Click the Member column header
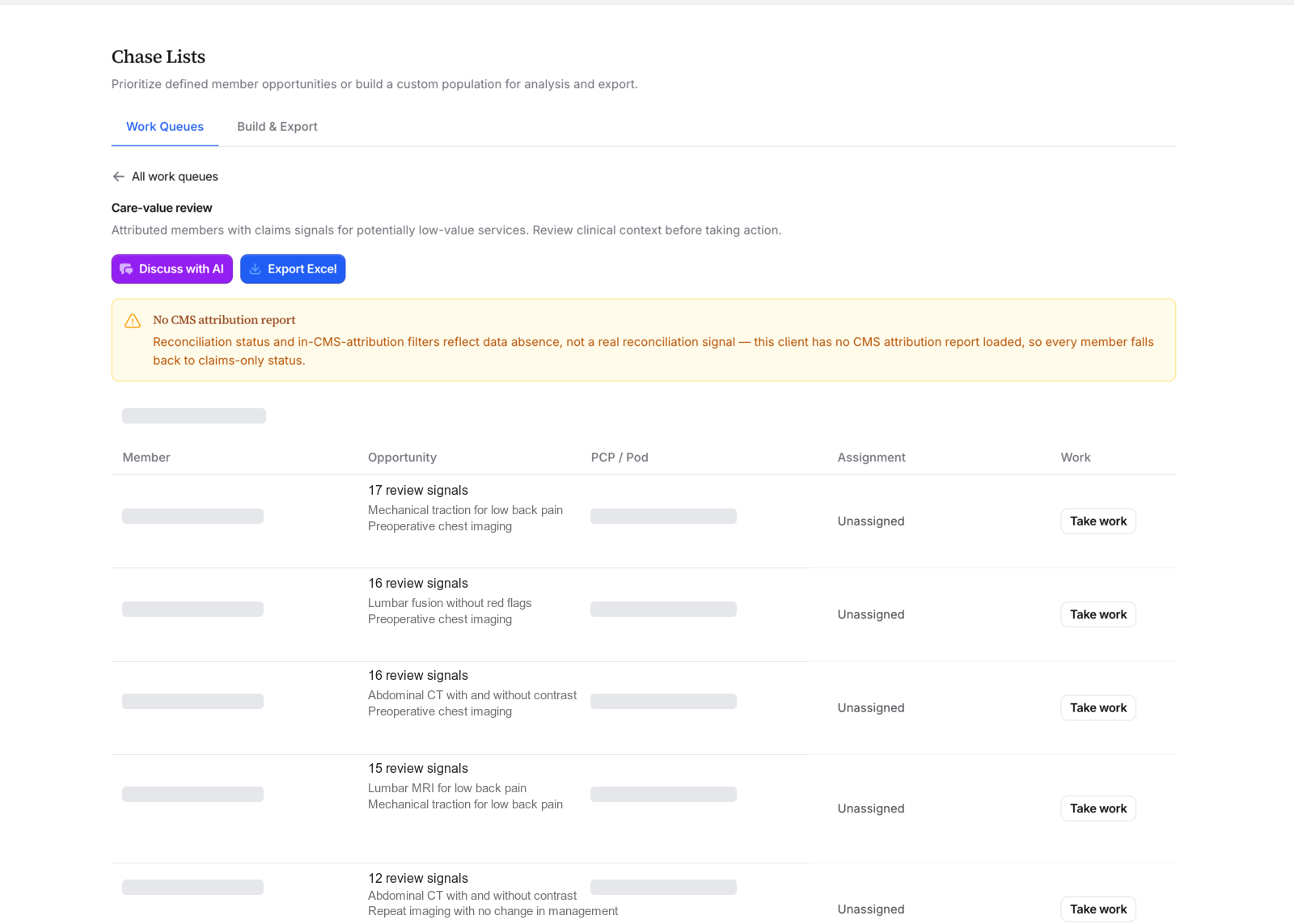 pos(146,458)
